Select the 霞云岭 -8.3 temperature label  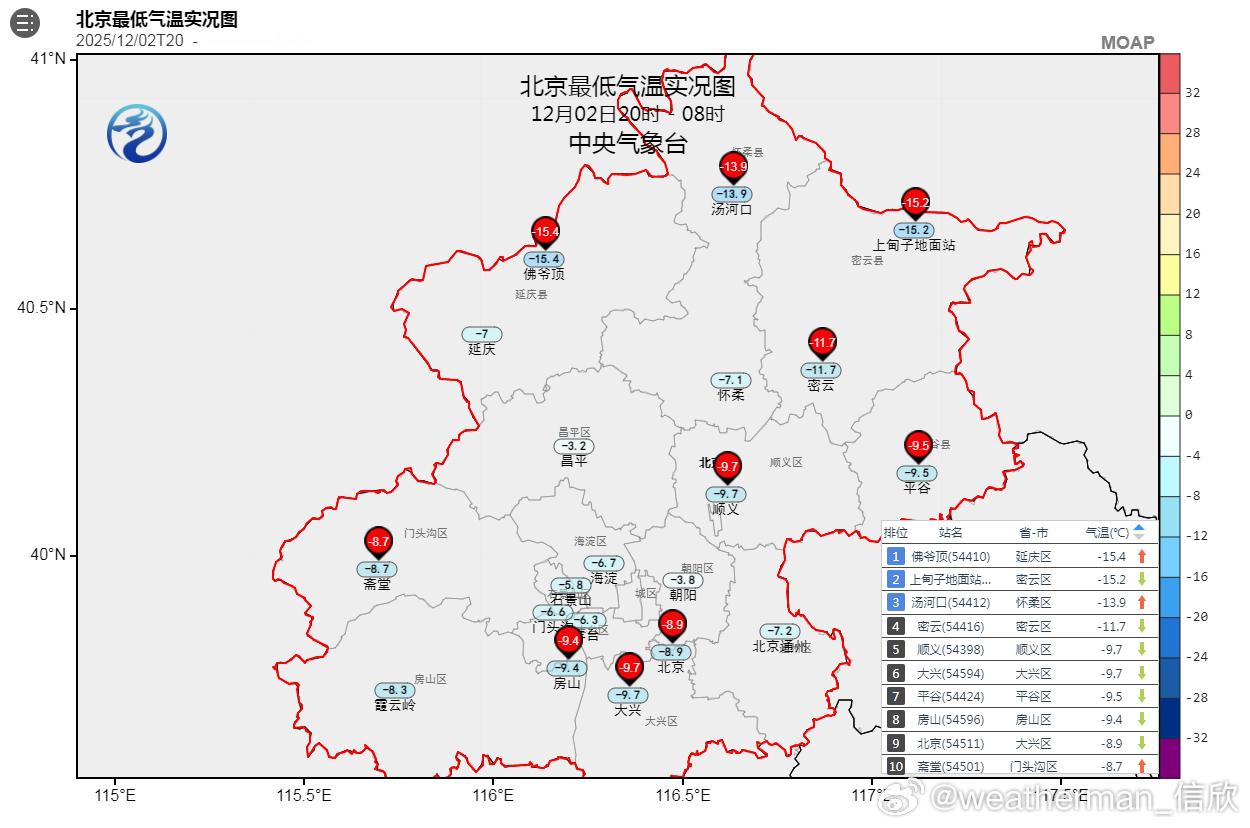(x=395, y=690)
